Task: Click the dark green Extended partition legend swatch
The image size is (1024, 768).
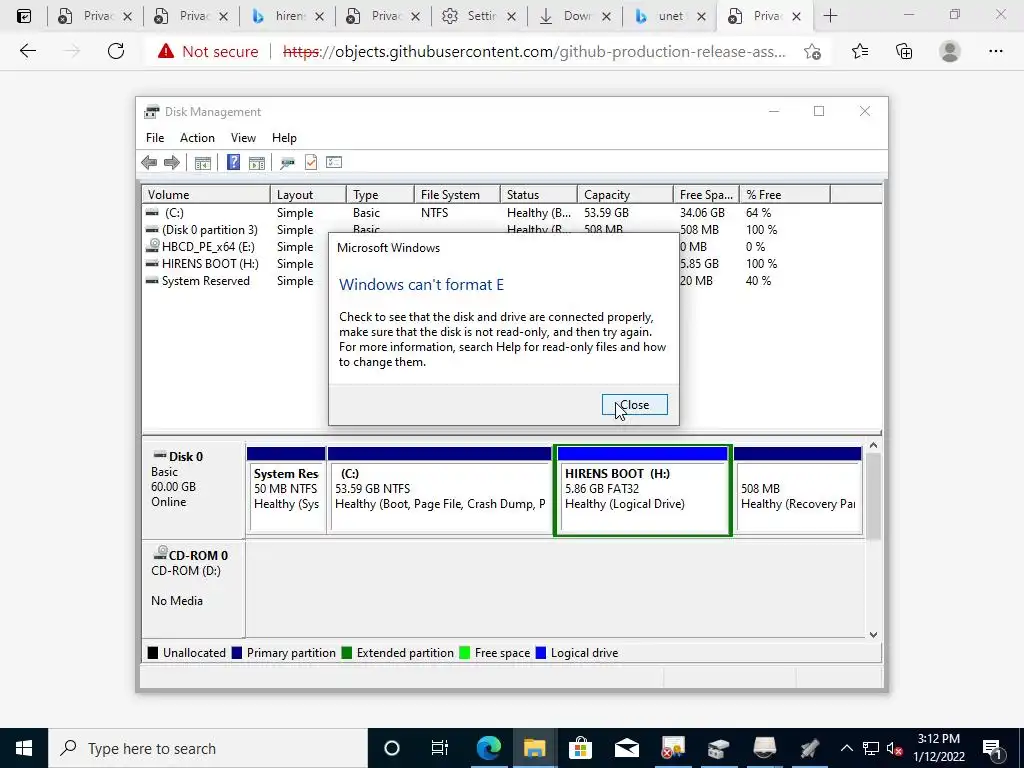Action: [x=347, y=652]
